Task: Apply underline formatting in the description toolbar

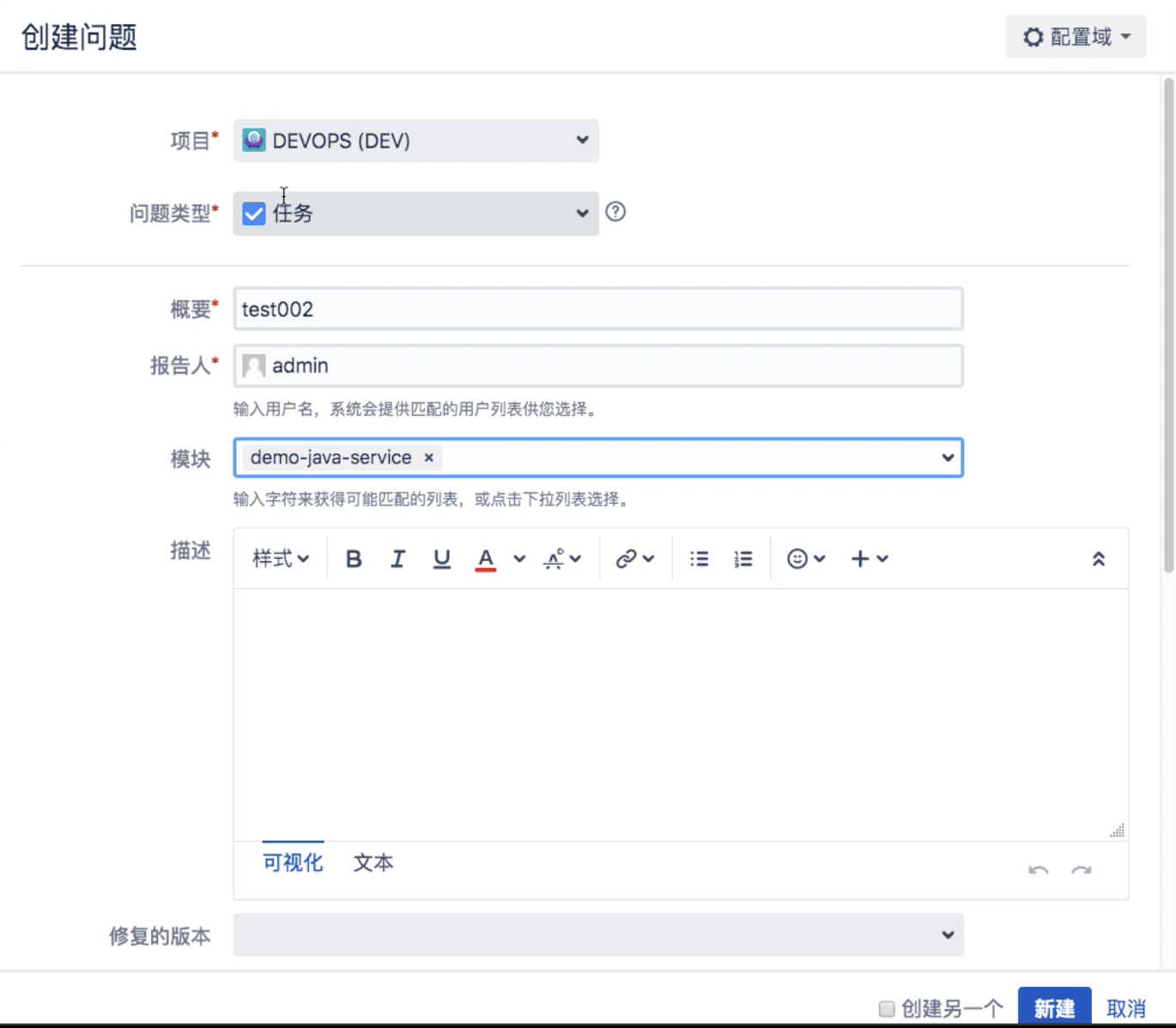Action: [441, 559]
